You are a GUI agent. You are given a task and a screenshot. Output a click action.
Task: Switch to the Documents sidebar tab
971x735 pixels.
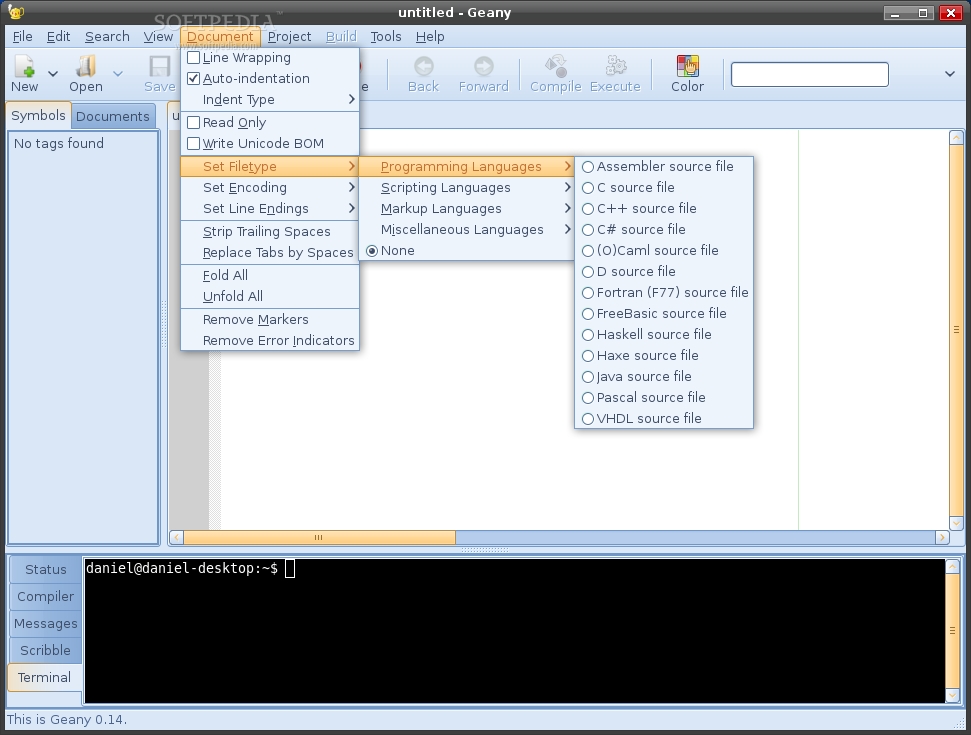(113, 116)
